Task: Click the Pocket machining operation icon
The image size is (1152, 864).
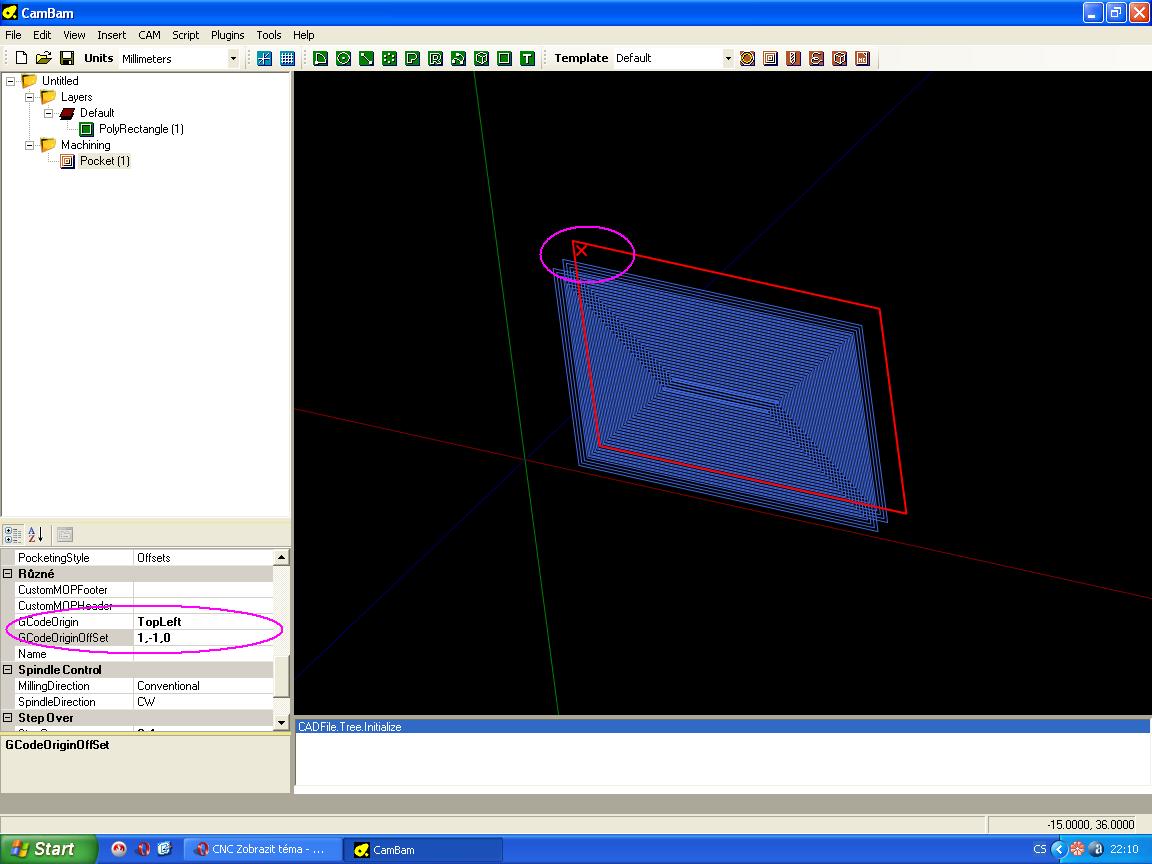Action: 770,58
